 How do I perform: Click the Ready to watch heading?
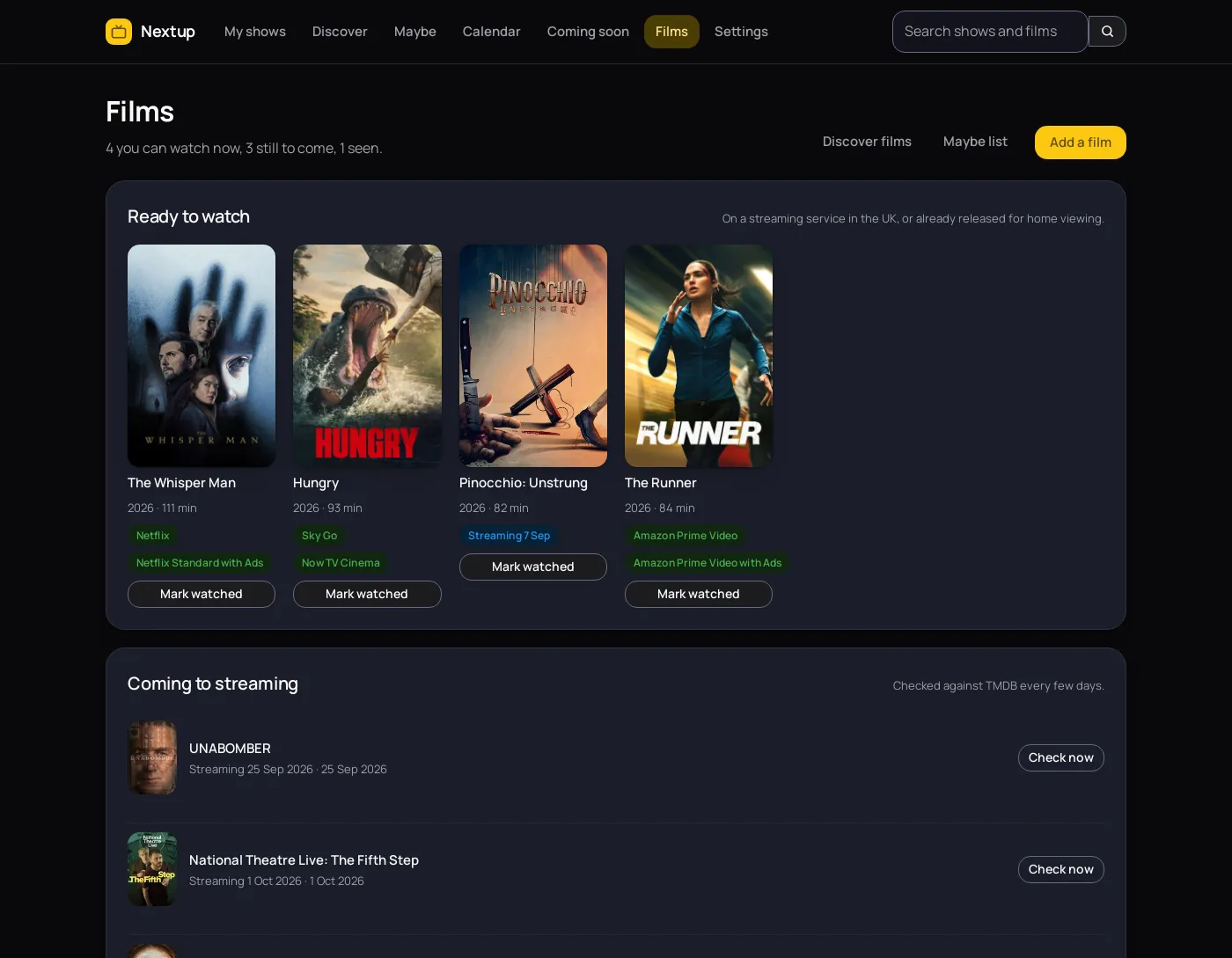pyautogui.click(x=188, y=216)
